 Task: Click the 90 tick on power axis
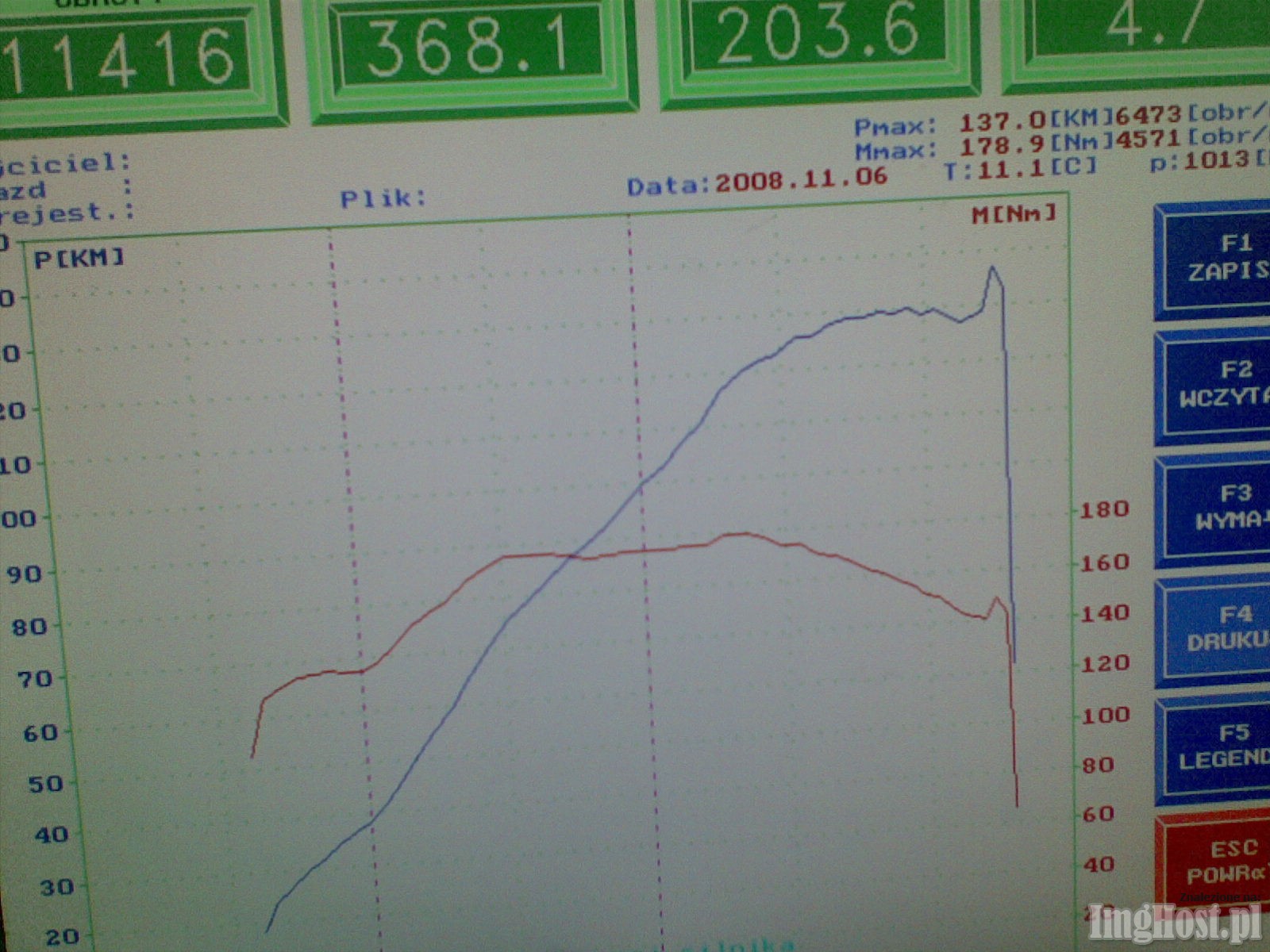tap(24, 573)
